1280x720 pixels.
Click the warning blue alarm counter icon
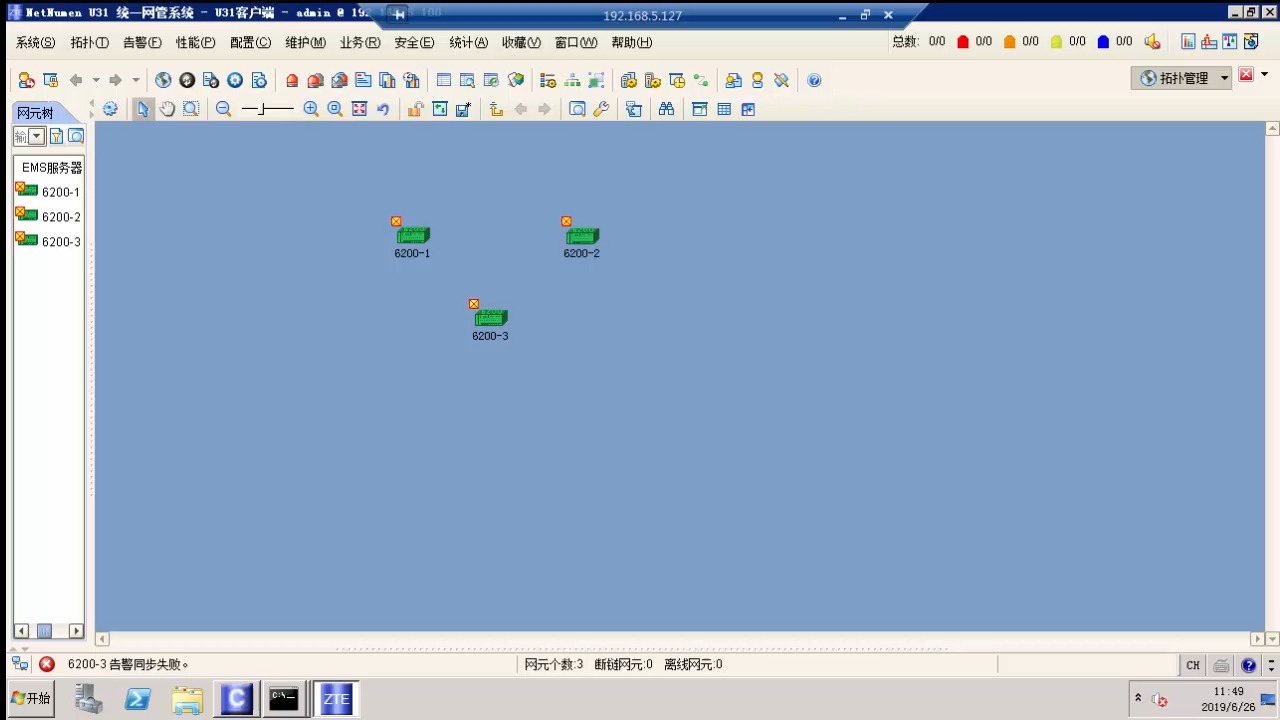(x=1103, y=42)
